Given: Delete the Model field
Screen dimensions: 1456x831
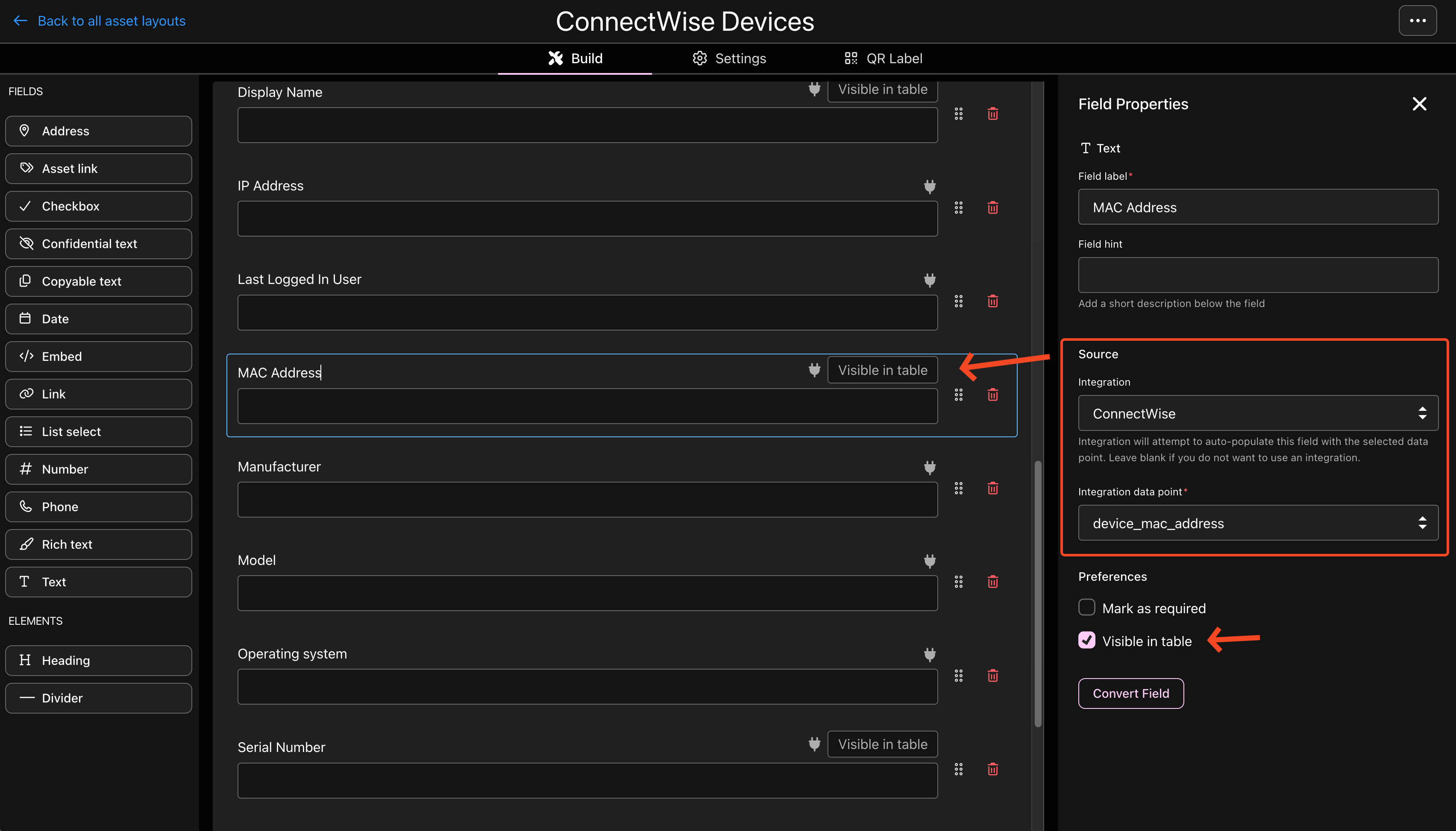Looking at the screenshot, I should [993, 582].
